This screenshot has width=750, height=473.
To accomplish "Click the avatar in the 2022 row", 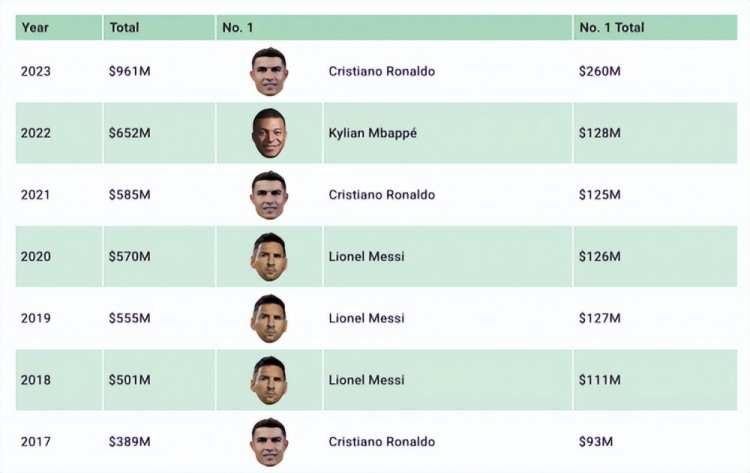I will pyautogui.click(x=269, y=133).
